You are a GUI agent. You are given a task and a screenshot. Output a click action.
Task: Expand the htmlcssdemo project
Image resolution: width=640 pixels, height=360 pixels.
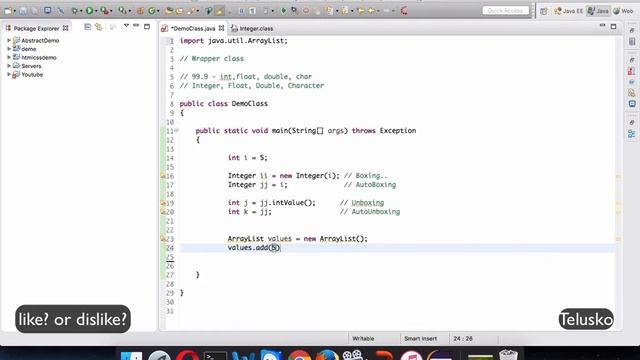point(9,57)
